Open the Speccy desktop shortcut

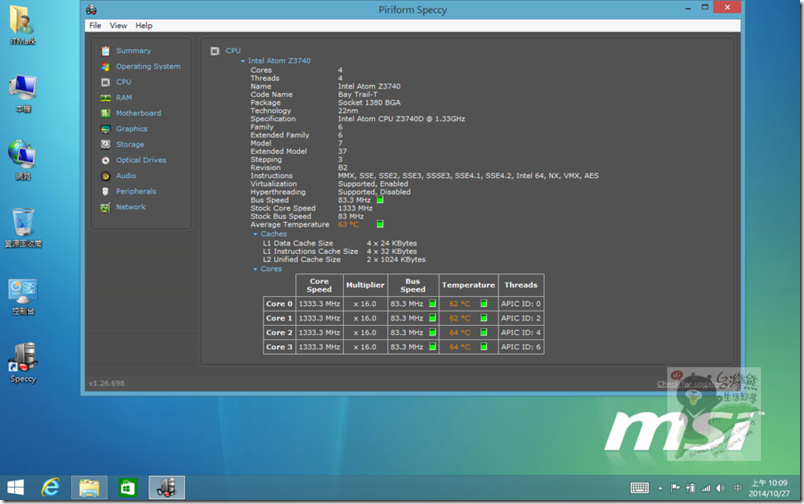coord(23,362)
